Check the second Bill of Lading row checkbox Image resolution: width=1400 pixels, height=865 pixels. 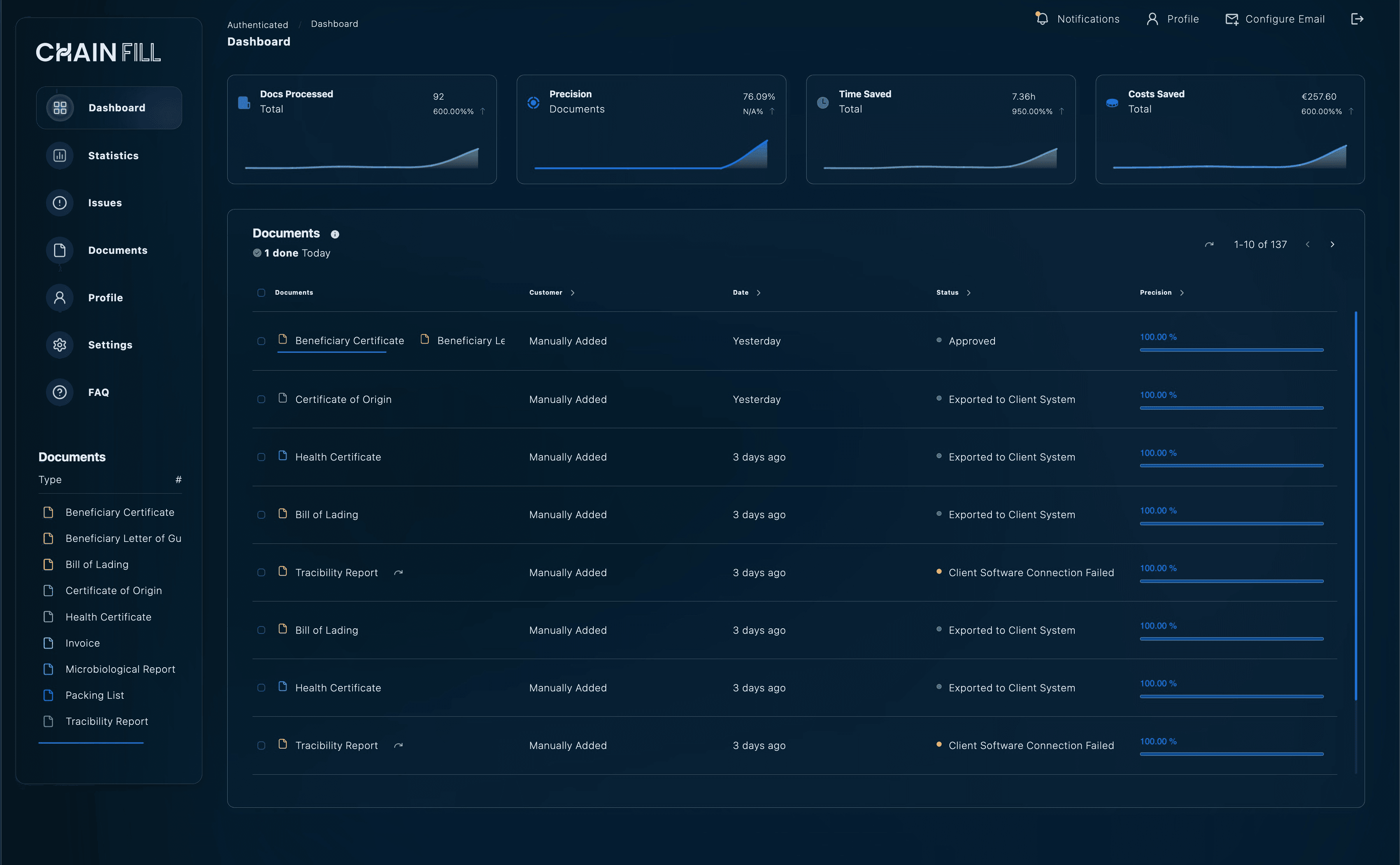click(261, 630)
